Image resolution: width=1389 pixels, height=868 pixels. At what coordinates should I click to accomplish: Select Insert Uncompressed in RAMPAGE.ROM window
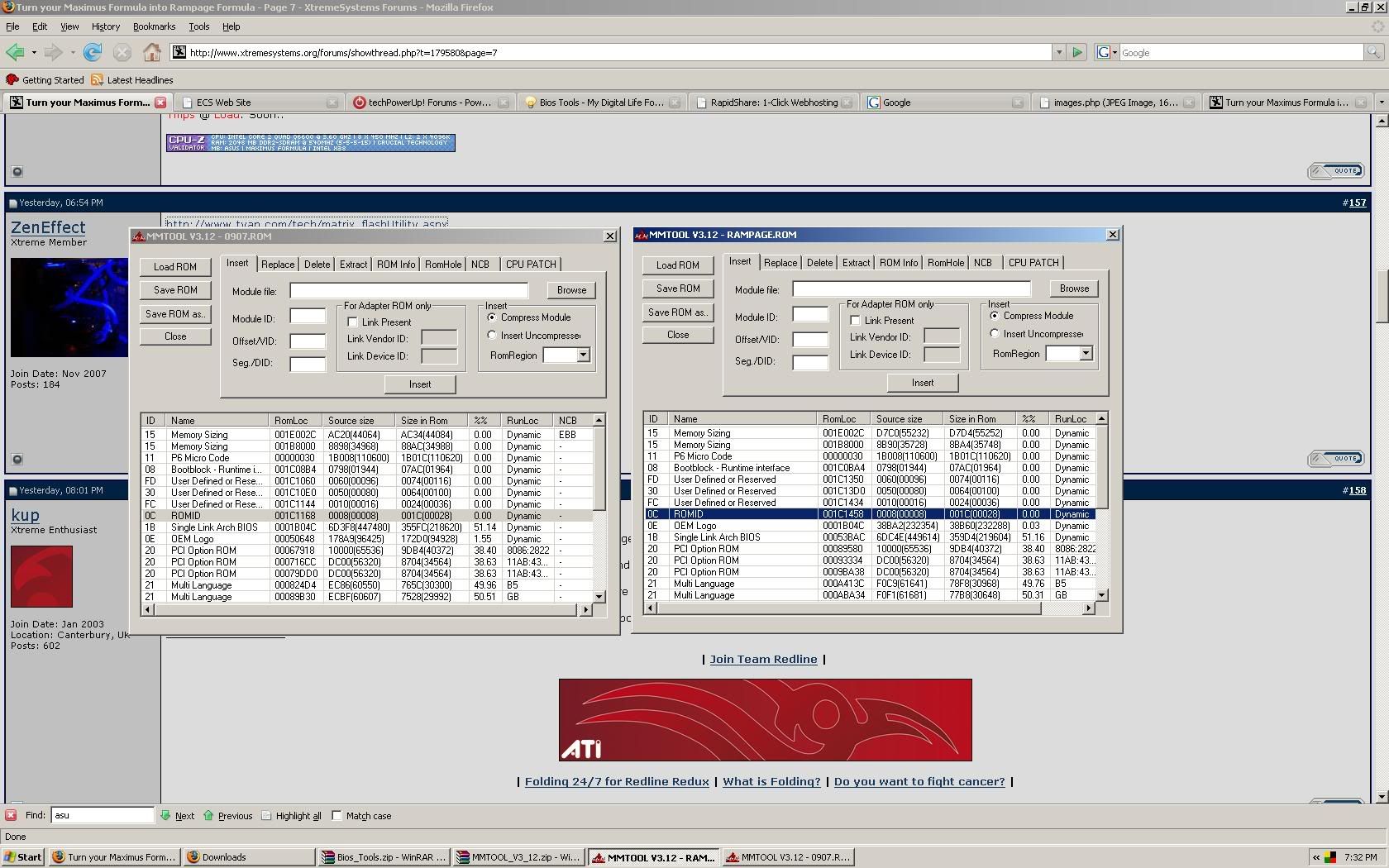point(995,334)
